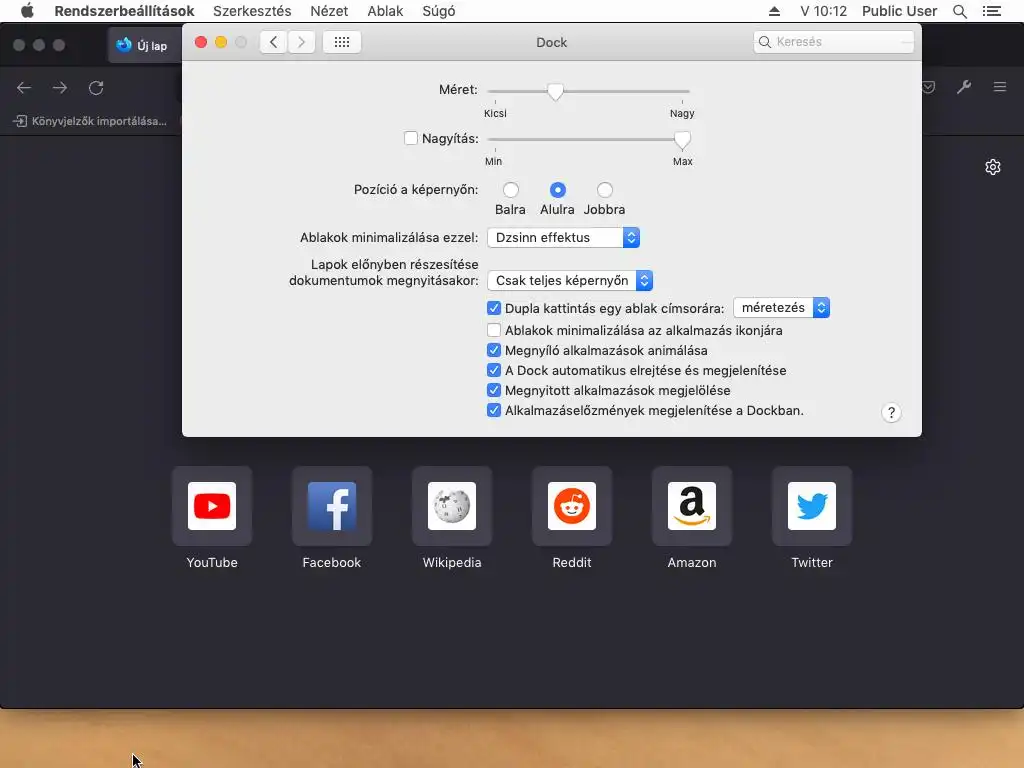
Task: Open Súgó menu
Action: coord(439,11)
